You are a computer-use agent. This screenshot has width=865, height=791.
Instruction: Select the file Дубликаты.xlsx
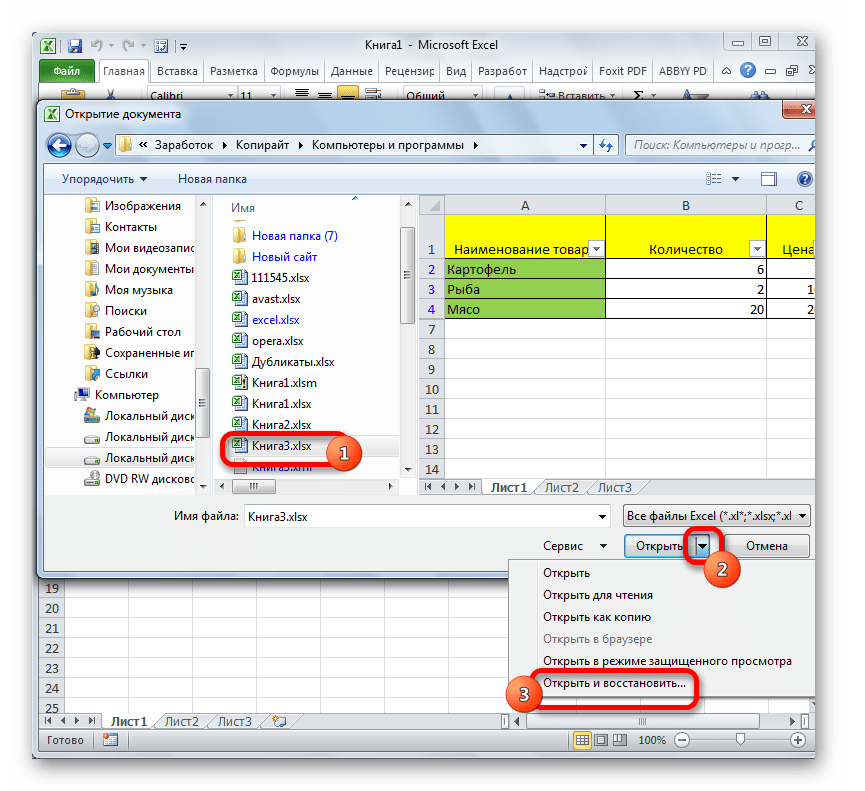(x=283, y=362)
